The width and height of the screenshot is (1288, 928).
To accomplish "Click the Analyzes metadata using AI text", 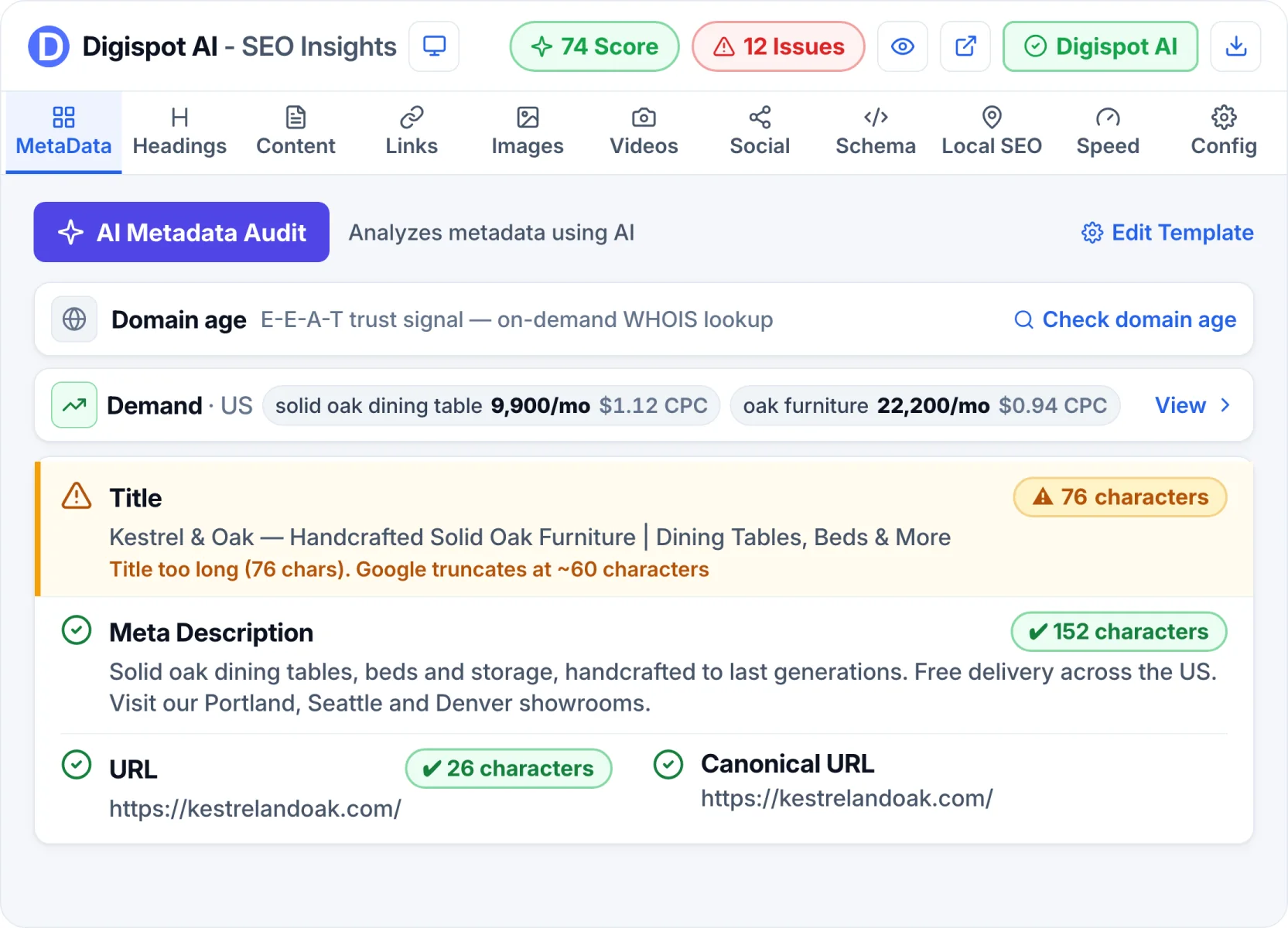I will pos(491,233).
